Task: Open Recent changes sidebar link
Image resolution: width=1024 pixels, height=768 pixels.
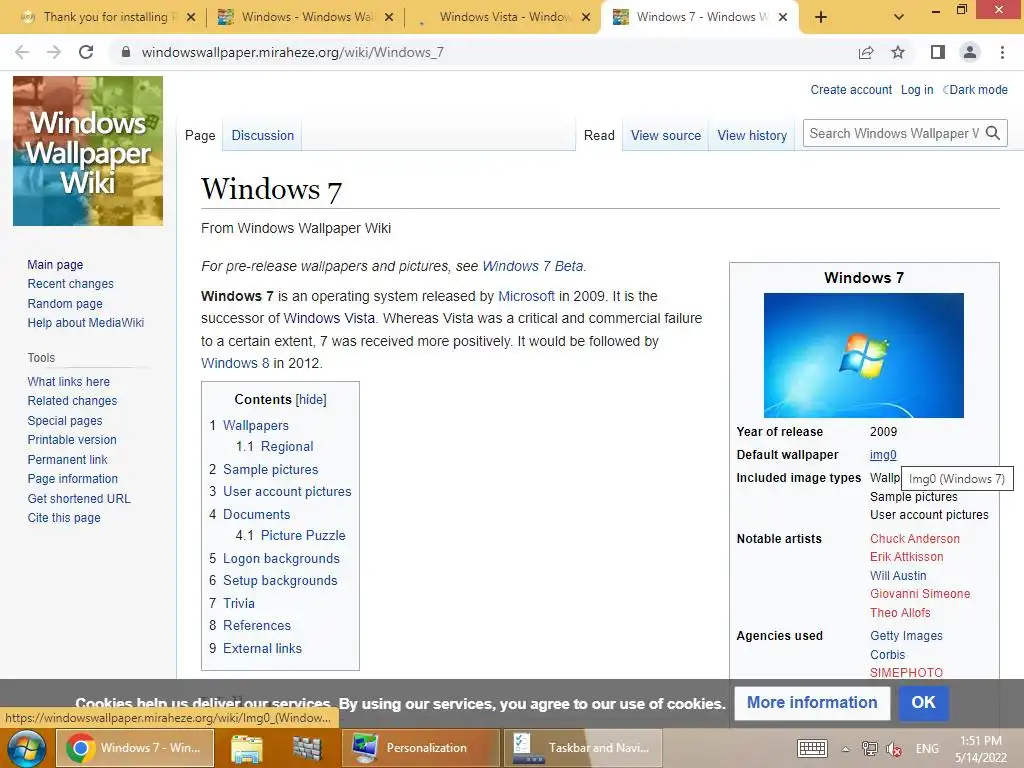Action: [x=71, y=283]
